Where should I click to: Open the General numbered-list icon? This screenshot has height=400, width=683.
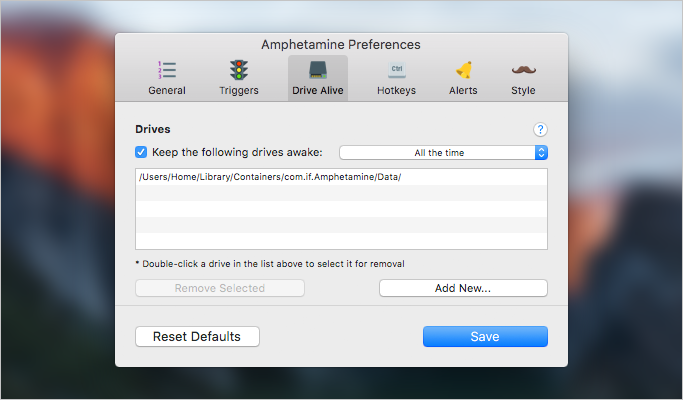[x=167, y=70]
